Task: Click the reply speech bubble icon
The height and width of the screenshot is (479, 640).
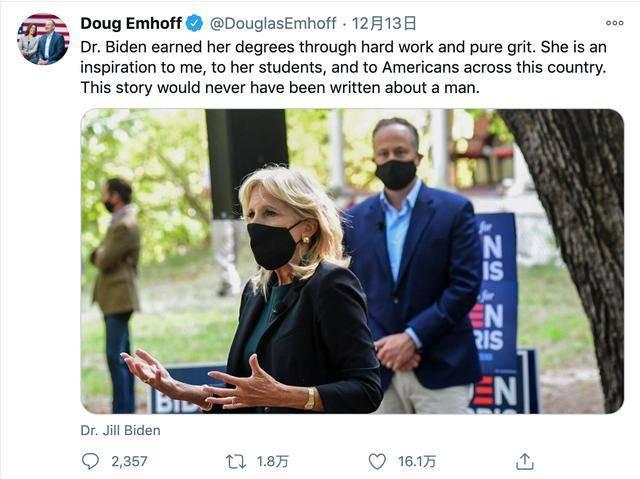Action: click(90, 461)
